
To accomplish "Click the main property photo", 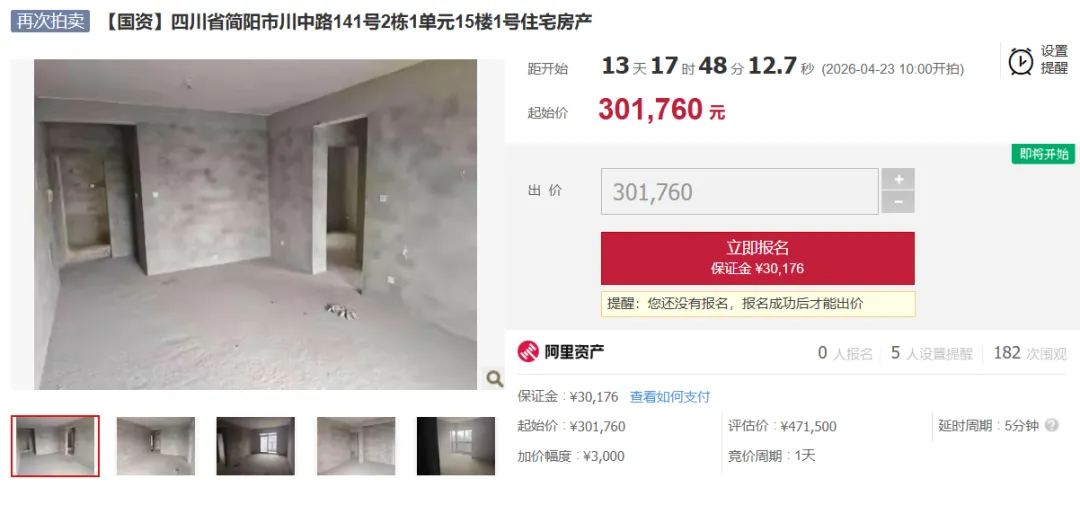I will (256, 224).
